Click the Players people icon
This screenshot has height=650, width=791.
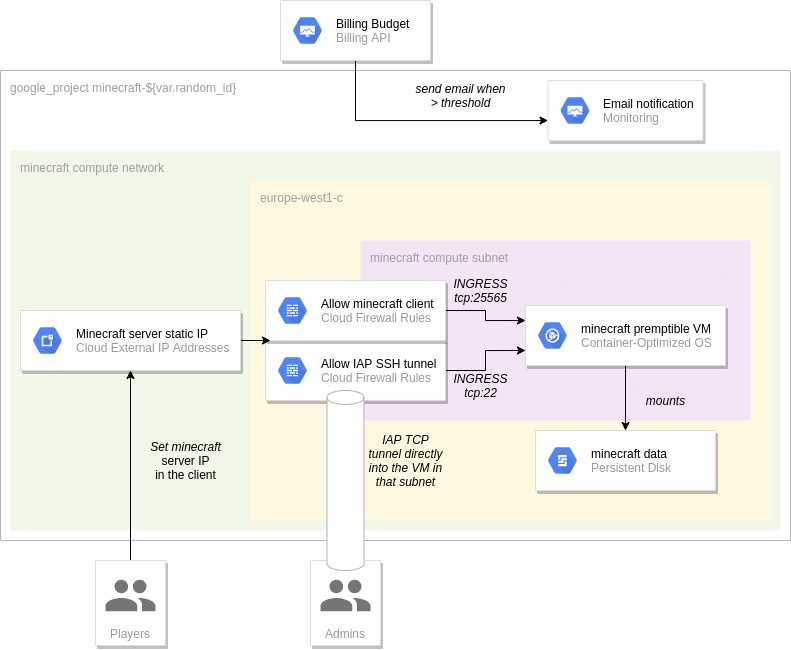point(131,595)
